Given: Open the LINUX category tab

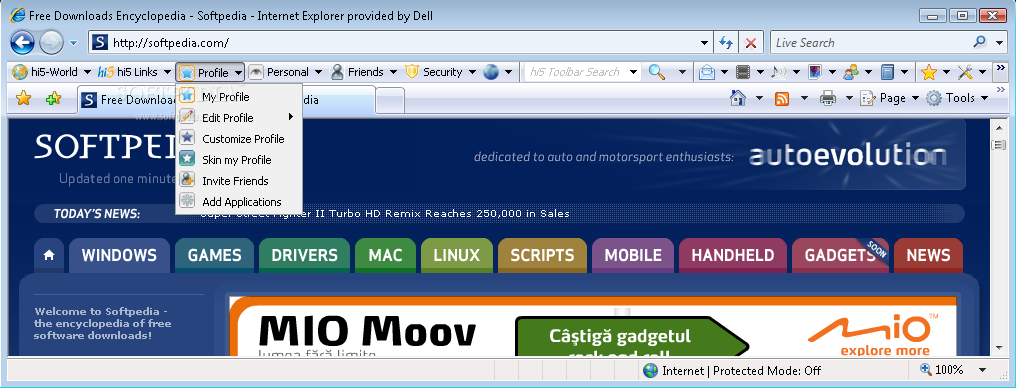Looking at the screenshot, I should (x=457, y=255).
